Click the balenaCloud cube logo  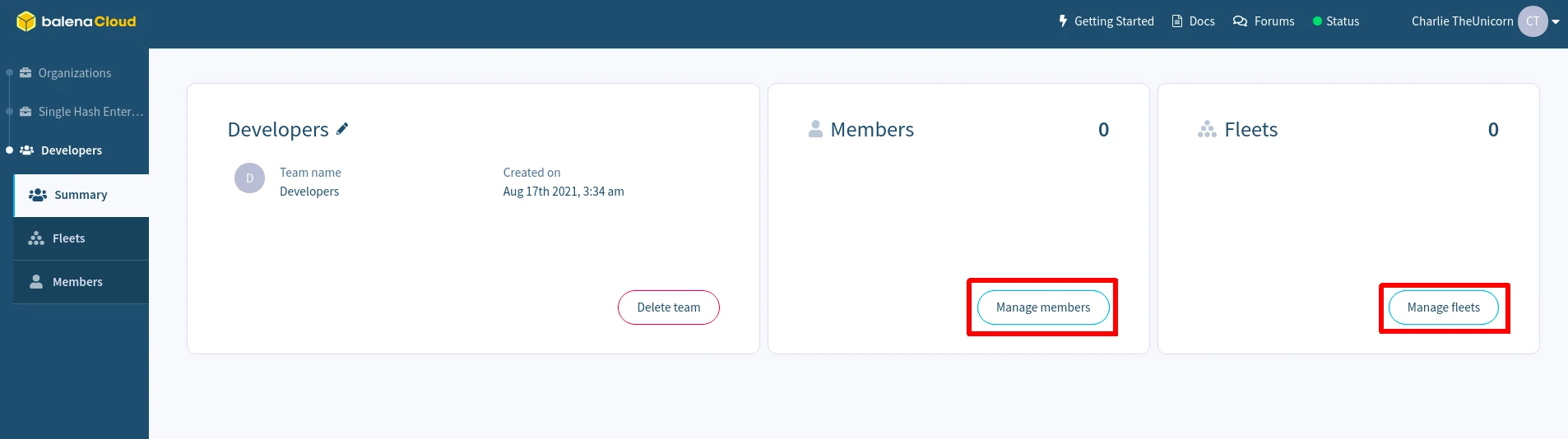pos(26,21)
